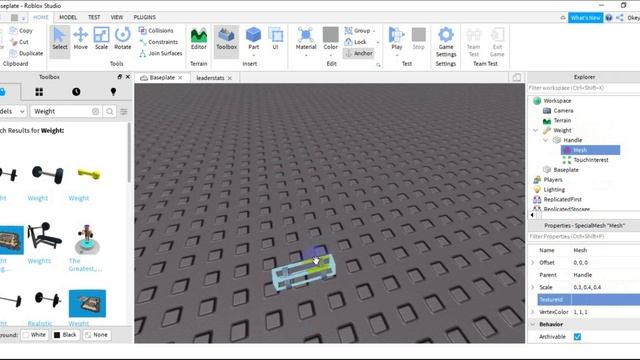Toggle the Anchor button

point(358,53)
